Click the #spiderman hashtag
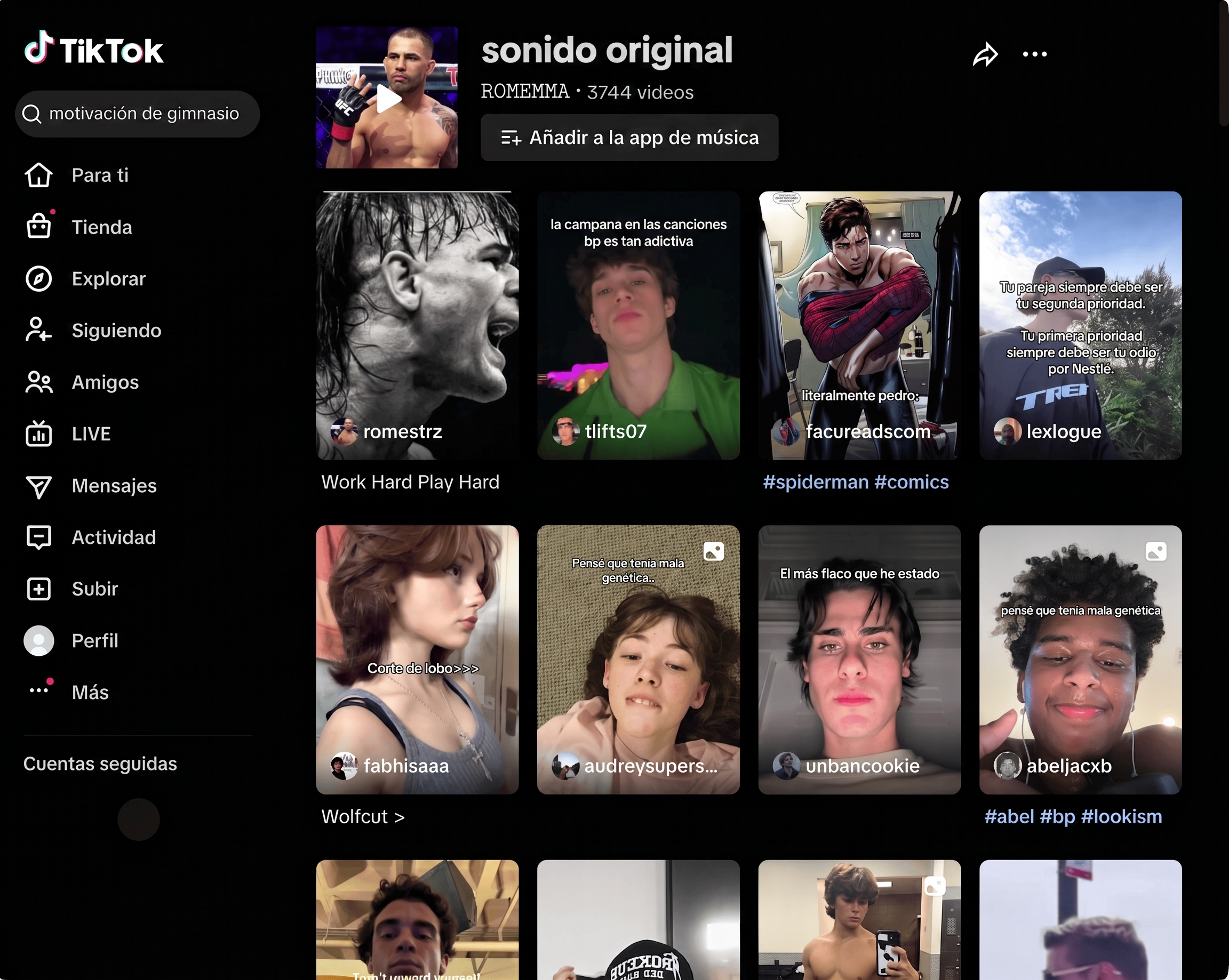Screen dimensions: 1229x980 [x=816, y=482]
